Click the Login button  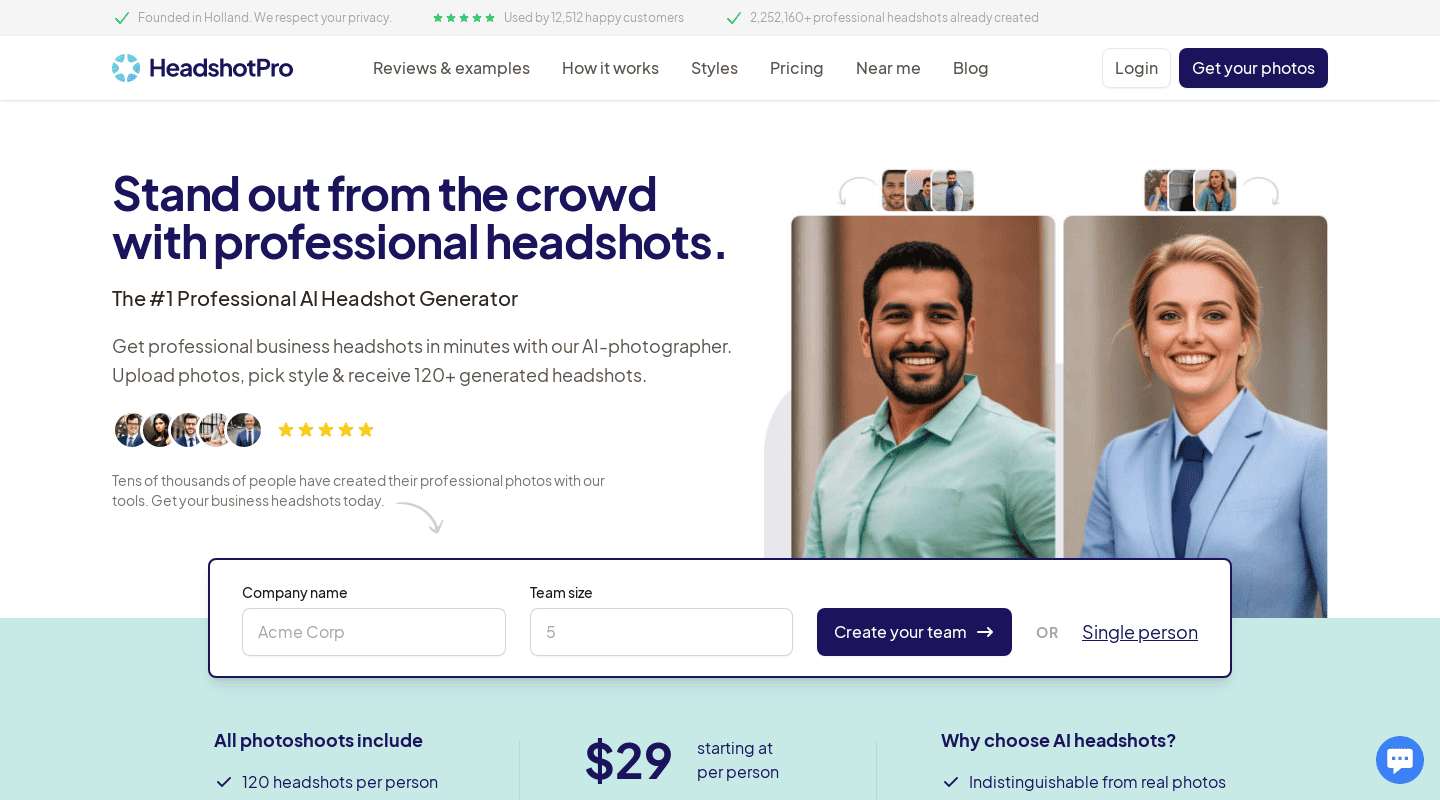click(1136, 68)
